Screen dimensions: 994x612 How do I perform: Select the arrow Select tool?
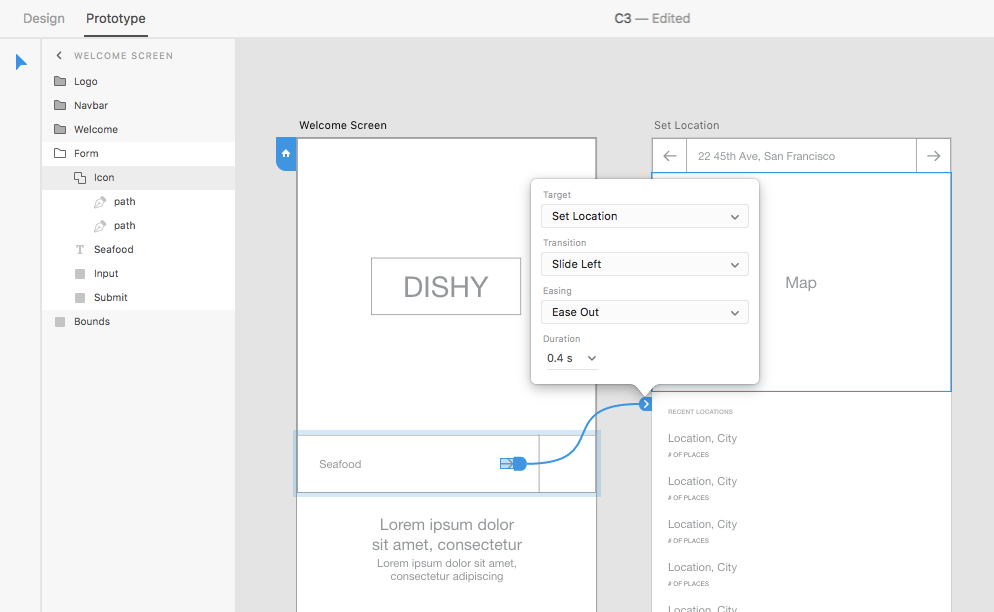pyautogui.click(x=21, y=62)
